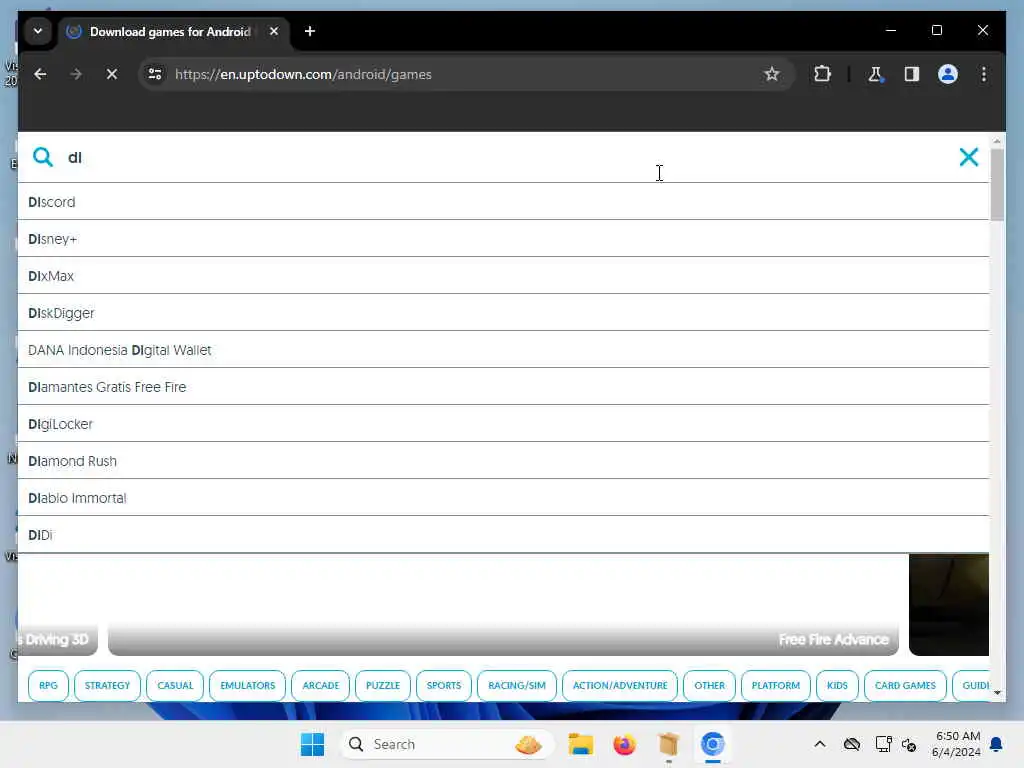Viewport: 1024px width, 768px height.
Task: Open the Other category
Action: 709,685
